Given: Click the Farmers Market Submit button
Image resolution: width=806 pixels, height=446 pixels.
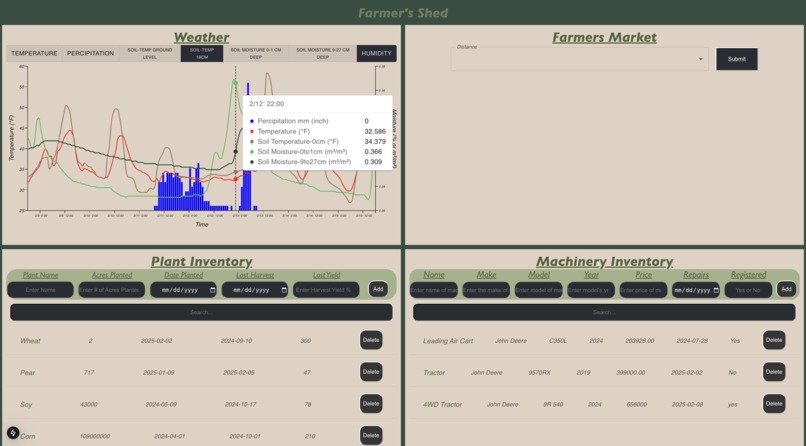Looking at the screenshot, I should [x=737, y=59].
